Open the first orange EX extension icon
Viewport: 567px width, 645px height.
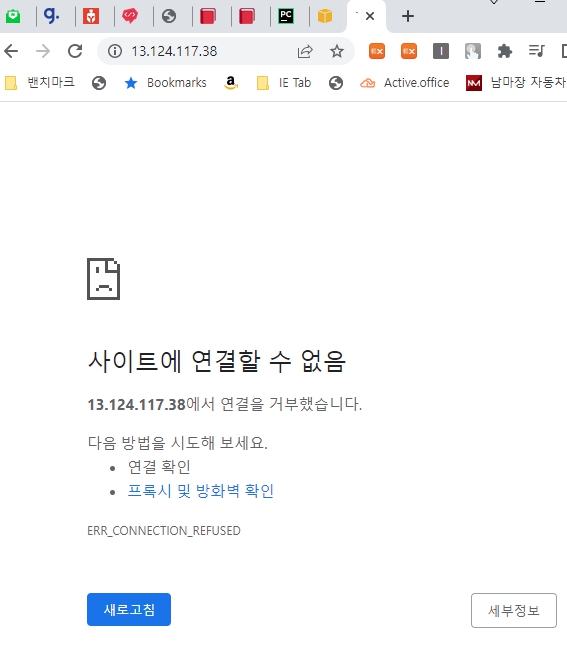coord(376,51)
